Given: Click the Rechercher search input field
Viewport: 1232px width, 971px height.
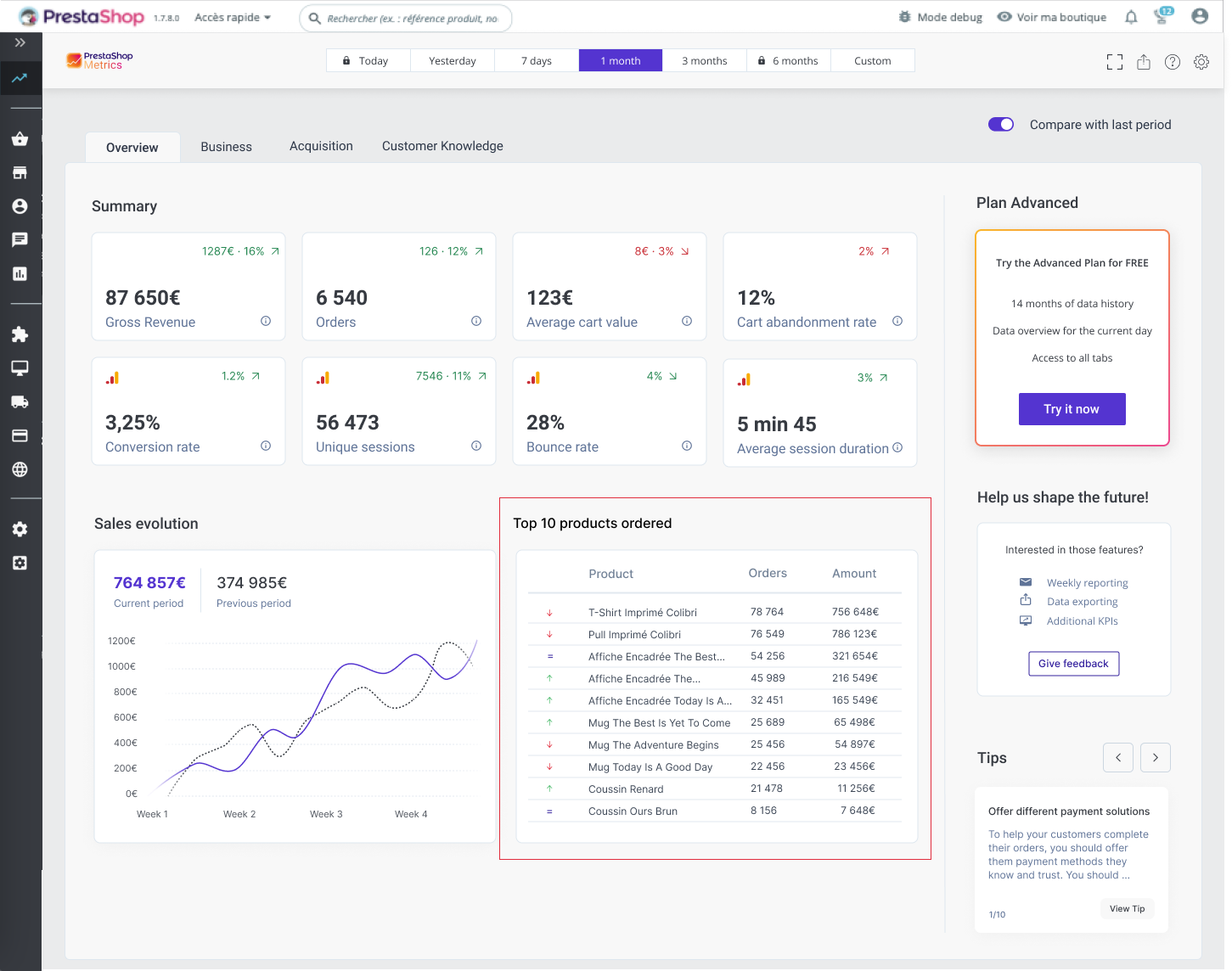Looking at the screenshot, I should 413,18.
